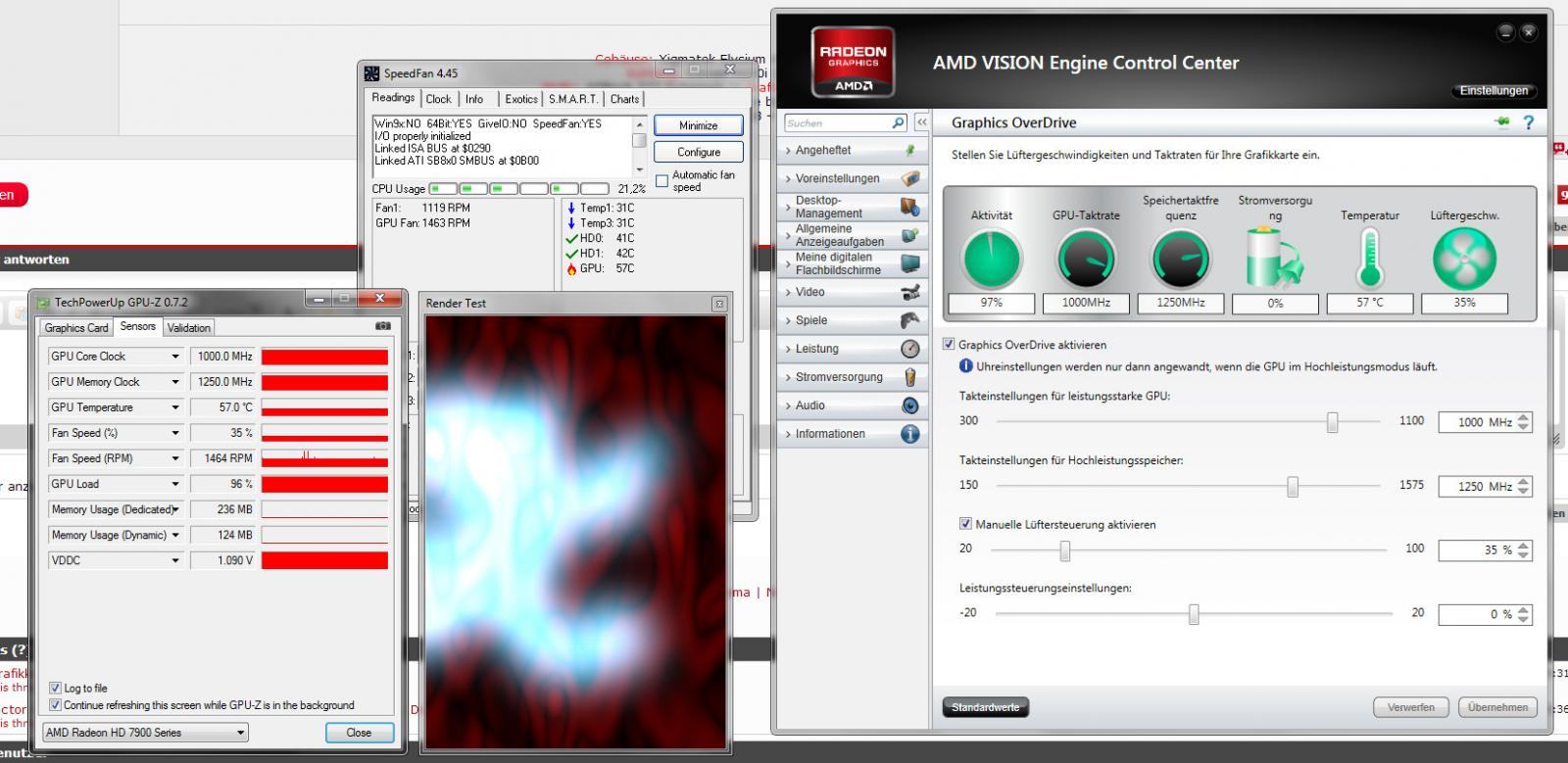Open VDDC sensor dropdown
Screen dimensions: 1568x763
175,560
